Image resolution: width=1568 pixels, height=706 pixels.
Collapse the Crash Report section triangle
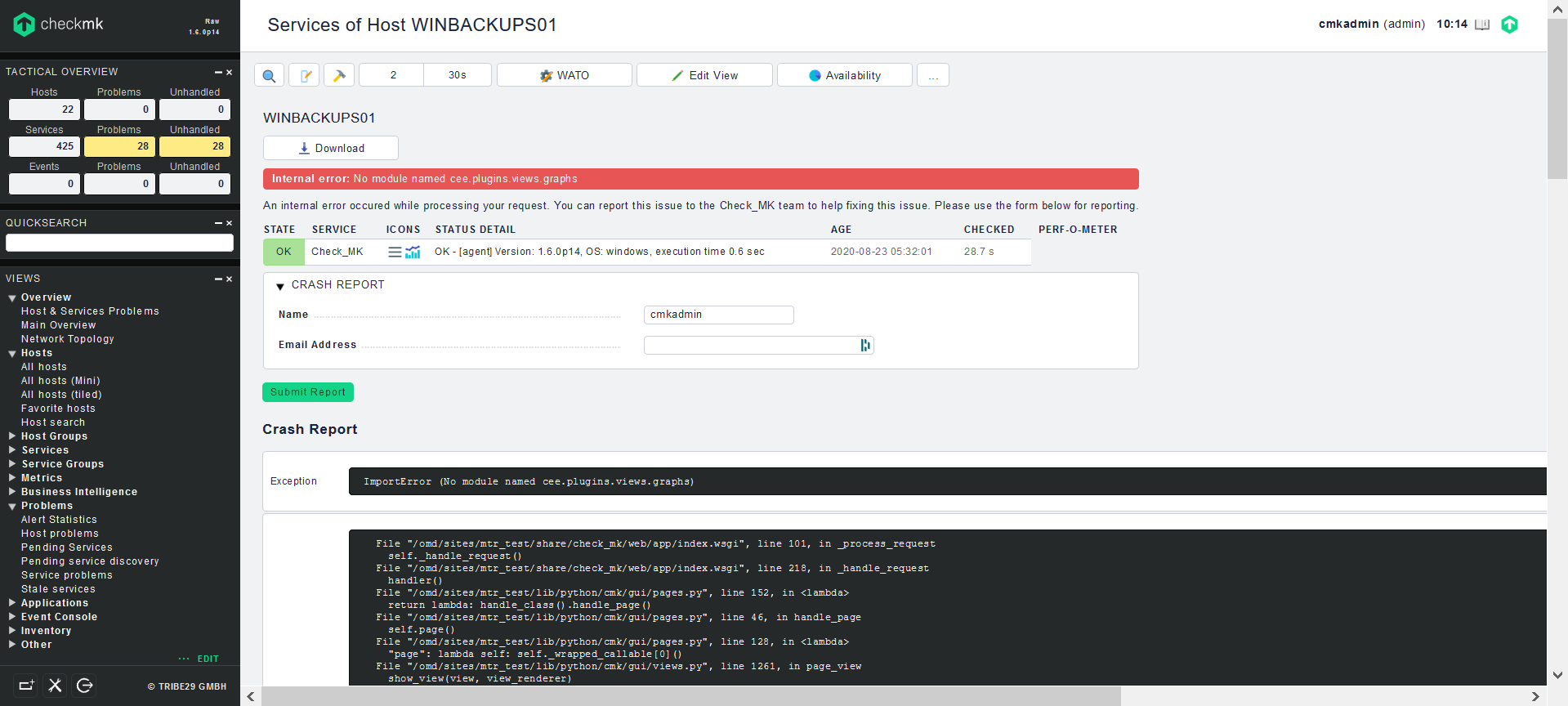click(x=280, y=286)
